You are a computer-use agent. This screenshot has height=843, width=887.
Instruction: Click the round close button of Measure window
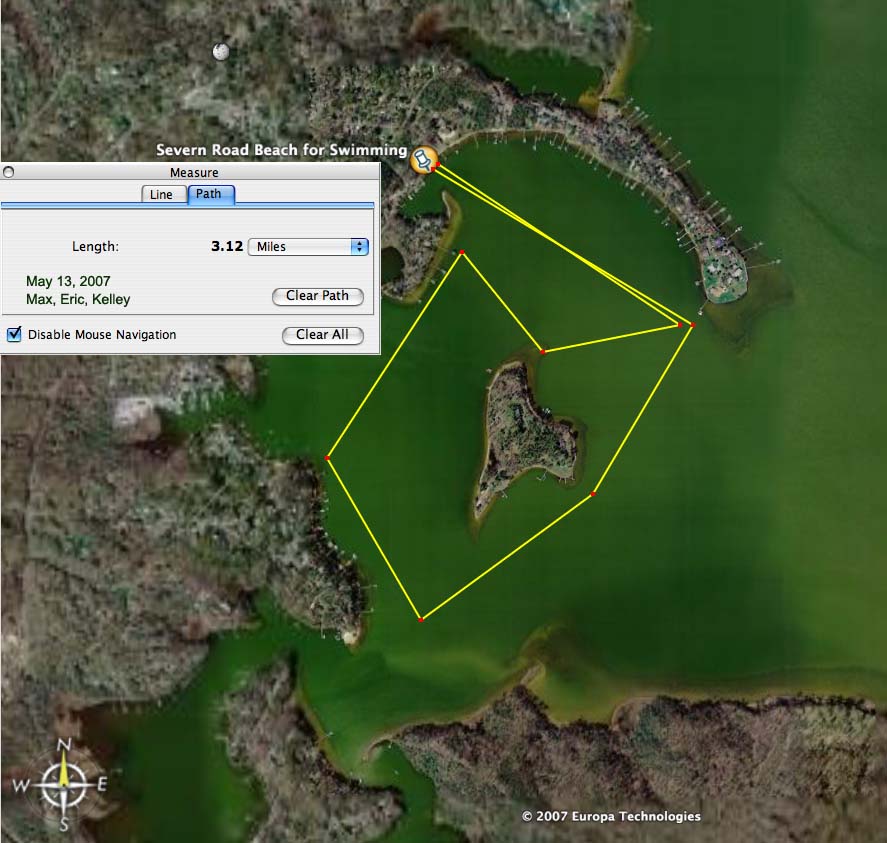[x=8, y=172]
